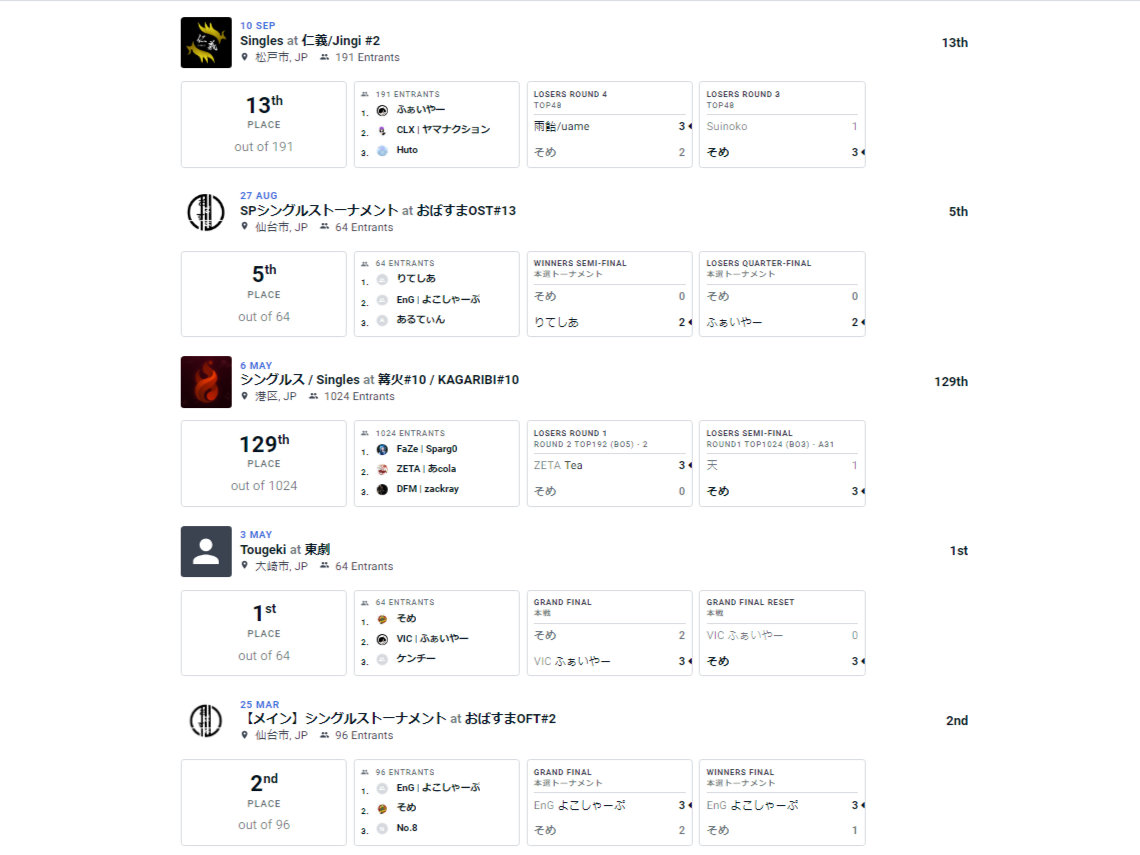Click ZETA | あcola in the standings list
Image resolution: width=1140 pixels, height=855 pixels.
(426, 469)
